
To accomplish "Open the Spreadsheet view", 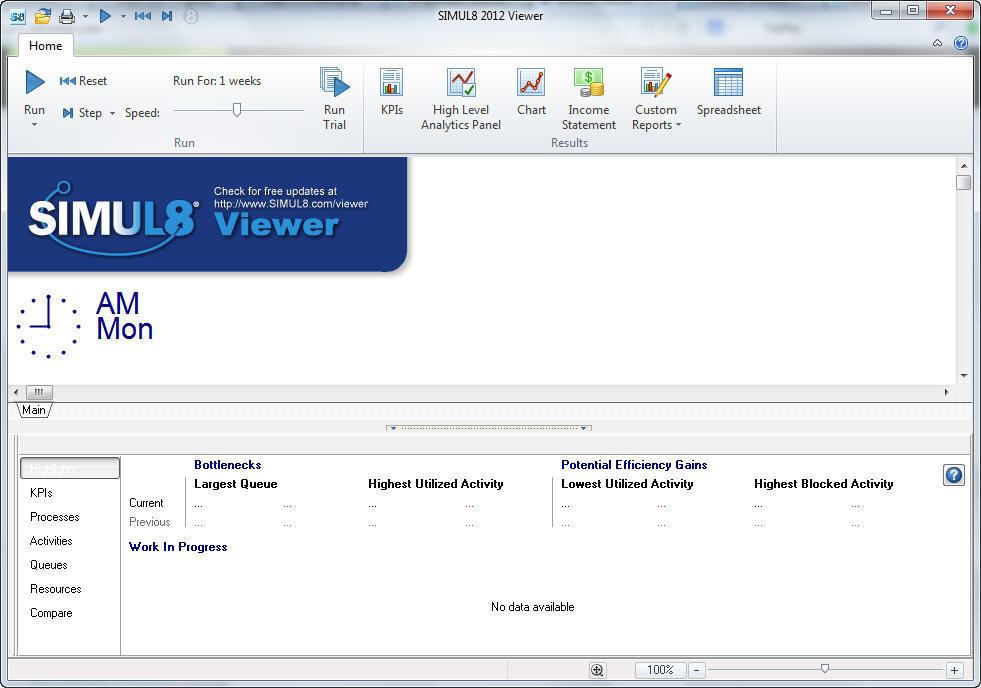I will point(729,92).
